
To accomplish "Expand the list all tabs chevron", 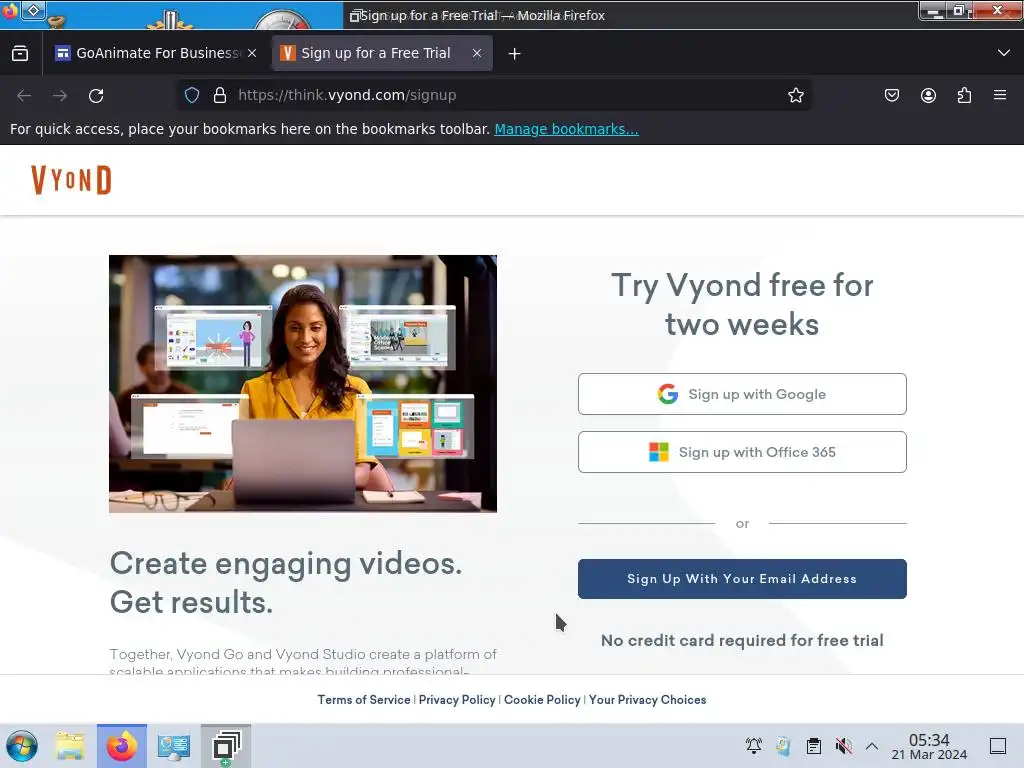I will (1004, 53).
